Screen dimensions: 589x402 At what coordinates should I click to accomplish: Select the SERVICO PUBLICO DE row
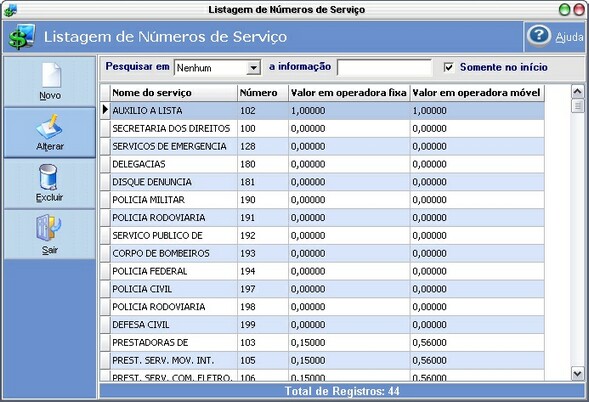[x=322, y=236]
